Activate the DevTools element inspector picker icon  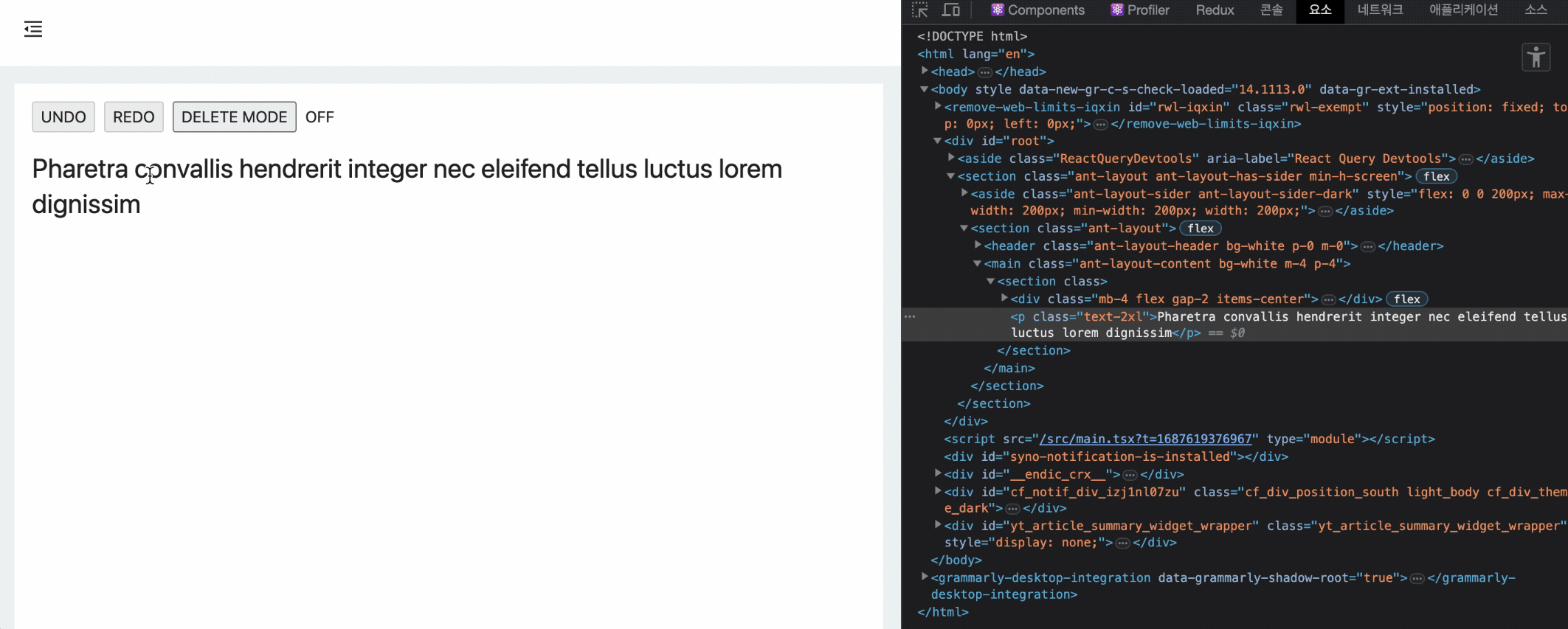coord(920,10)
